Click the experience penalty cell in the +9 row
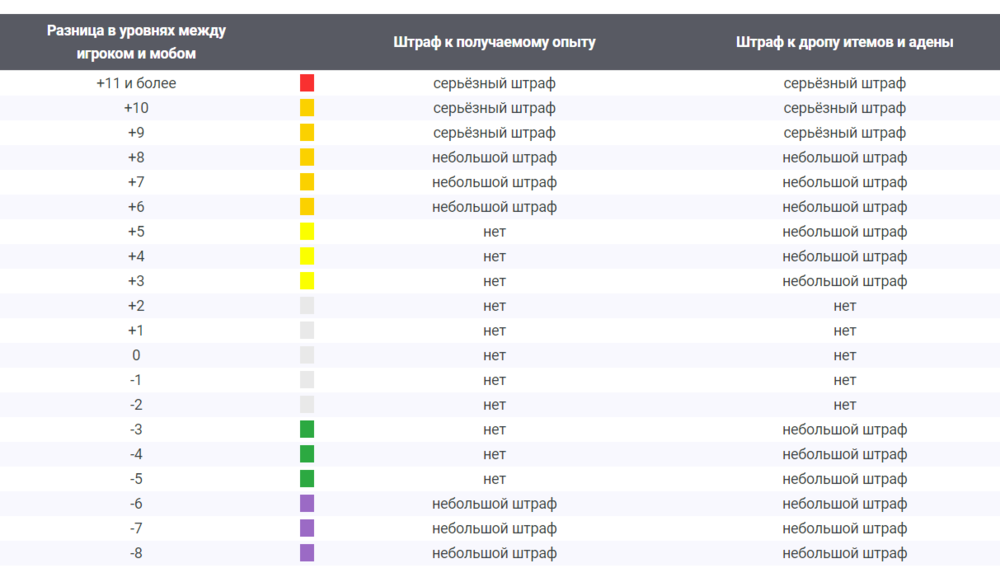 [x=494, y=133]
